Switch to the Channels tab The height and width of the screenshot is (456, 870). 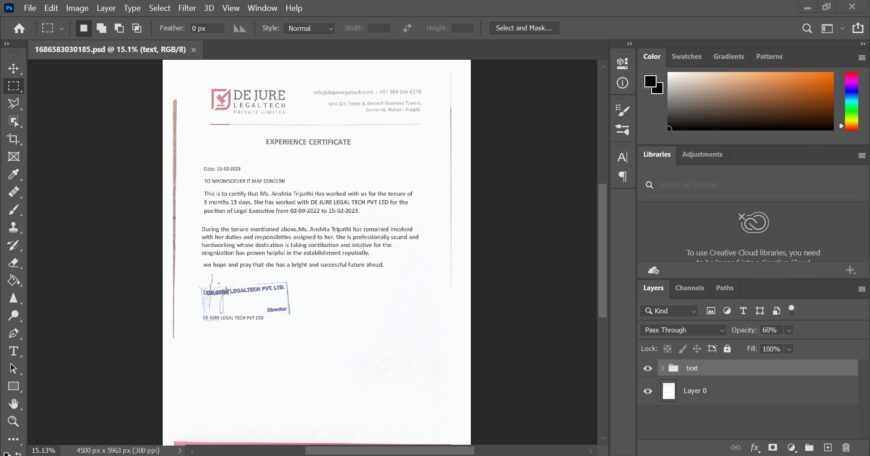pyautogui.click(x=689, y=288)
